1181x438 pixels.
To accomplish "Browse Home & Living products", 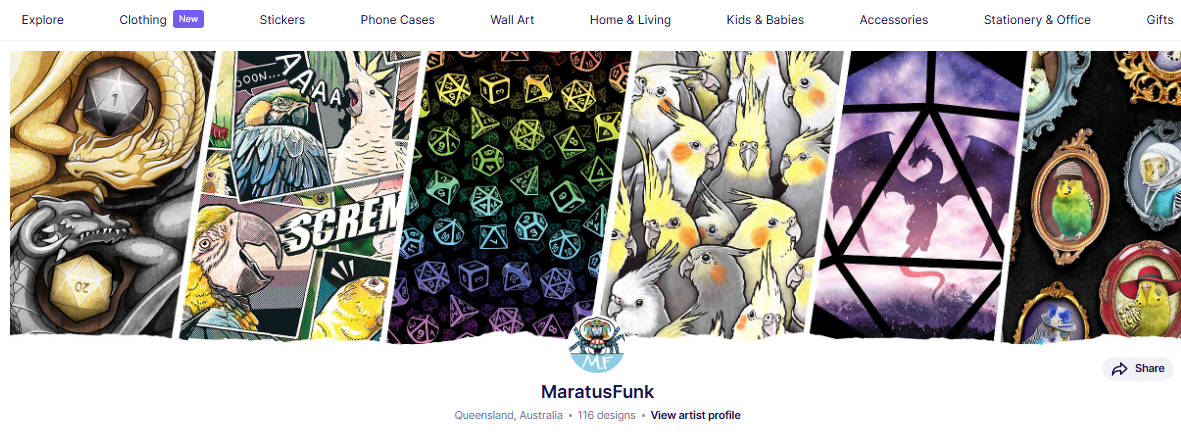I will pyautogui.click(x=630, y=20).
